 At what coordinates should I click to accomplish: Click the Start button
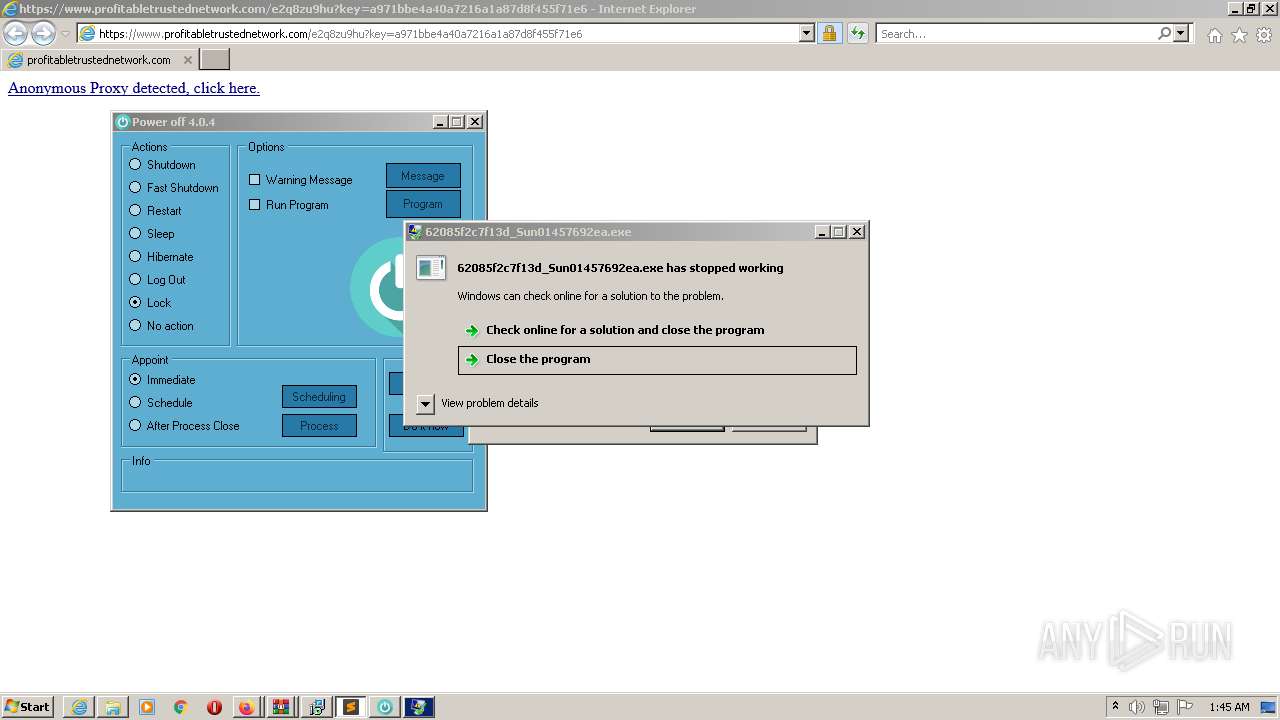tap(28, 707)
